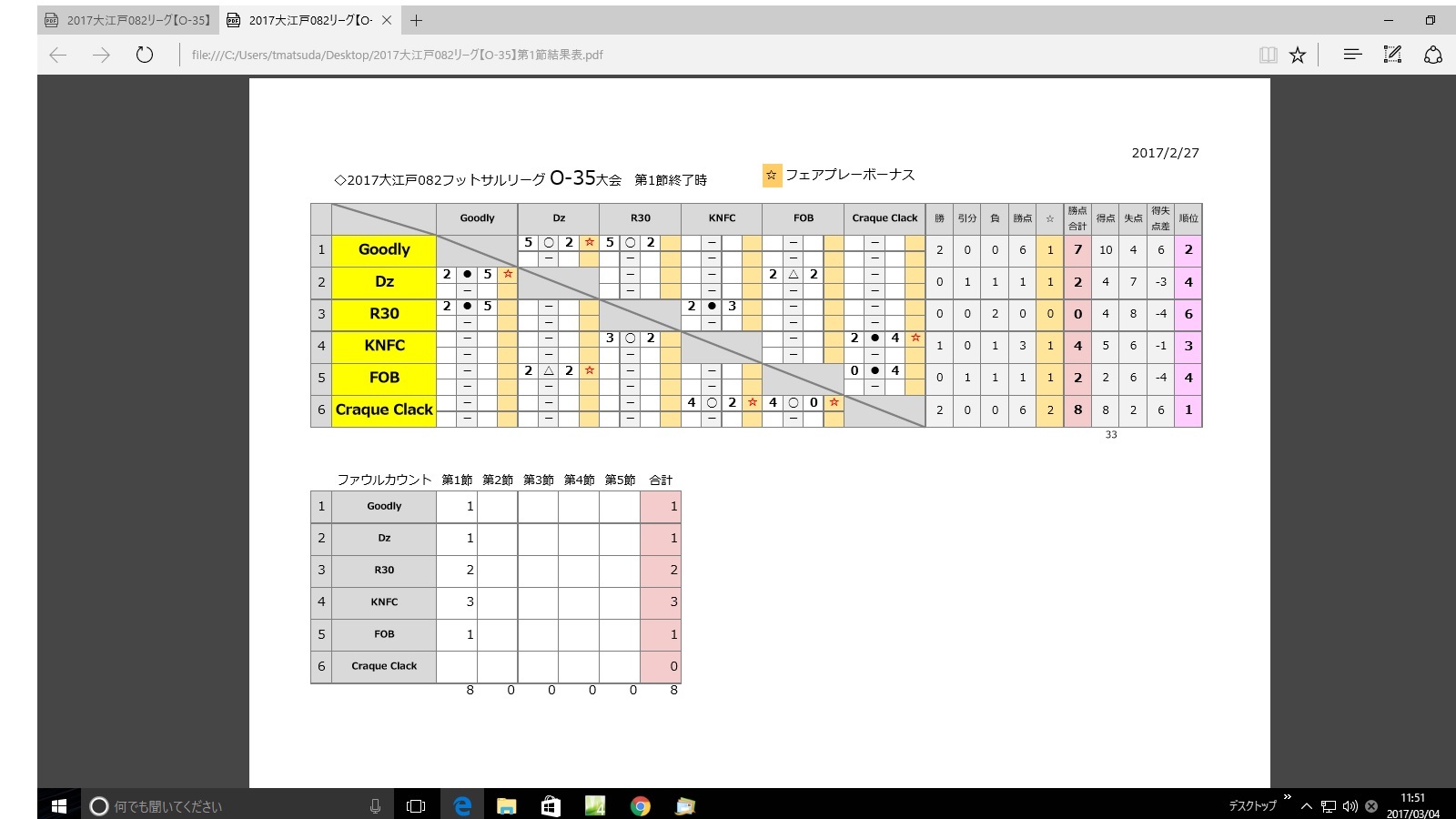Open the reading view book icon
The height and width of the screenshot is (819, 1456).
[1268, 56]
